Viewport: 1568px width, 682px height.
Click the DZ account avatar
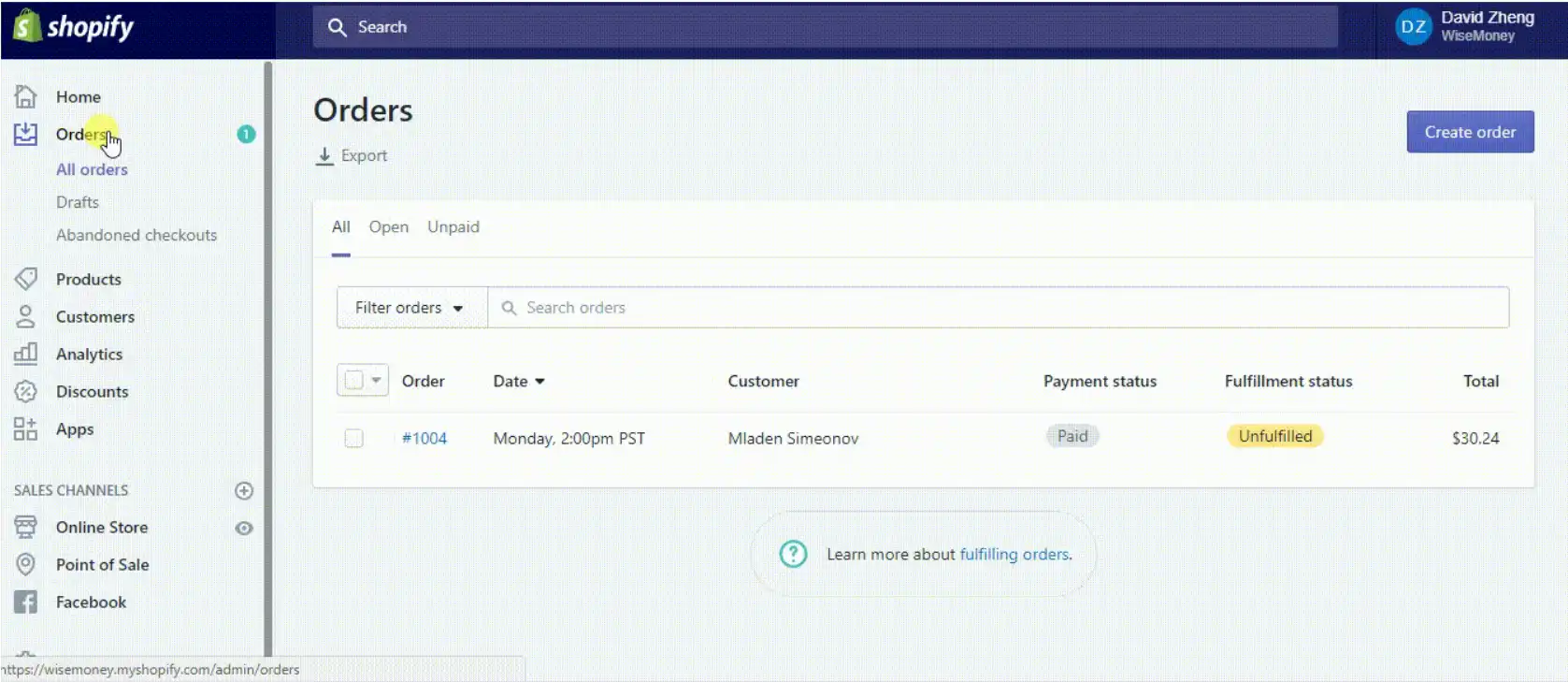click(1414, 27)
